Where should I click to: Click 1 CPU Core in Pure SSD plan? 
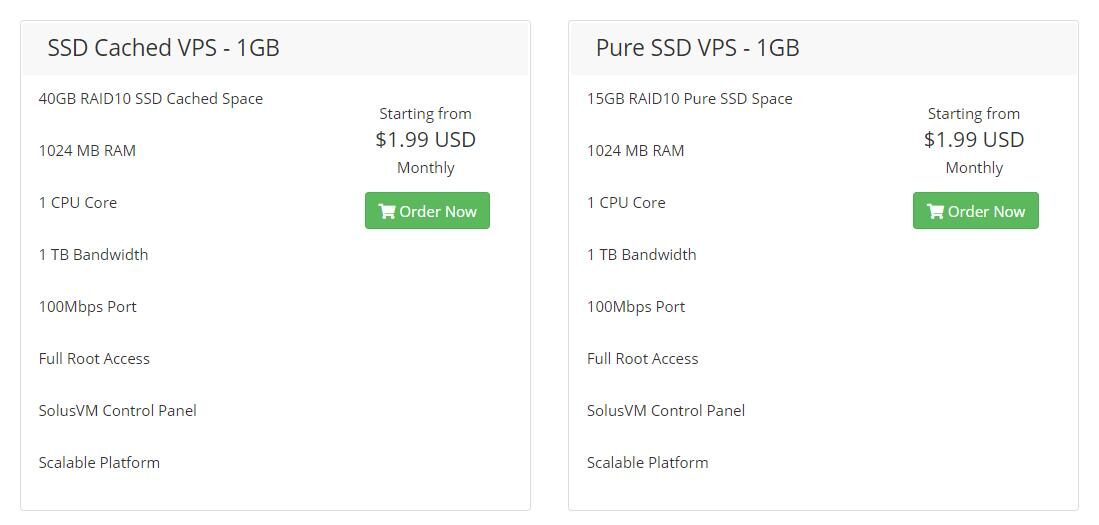point(626,203)
